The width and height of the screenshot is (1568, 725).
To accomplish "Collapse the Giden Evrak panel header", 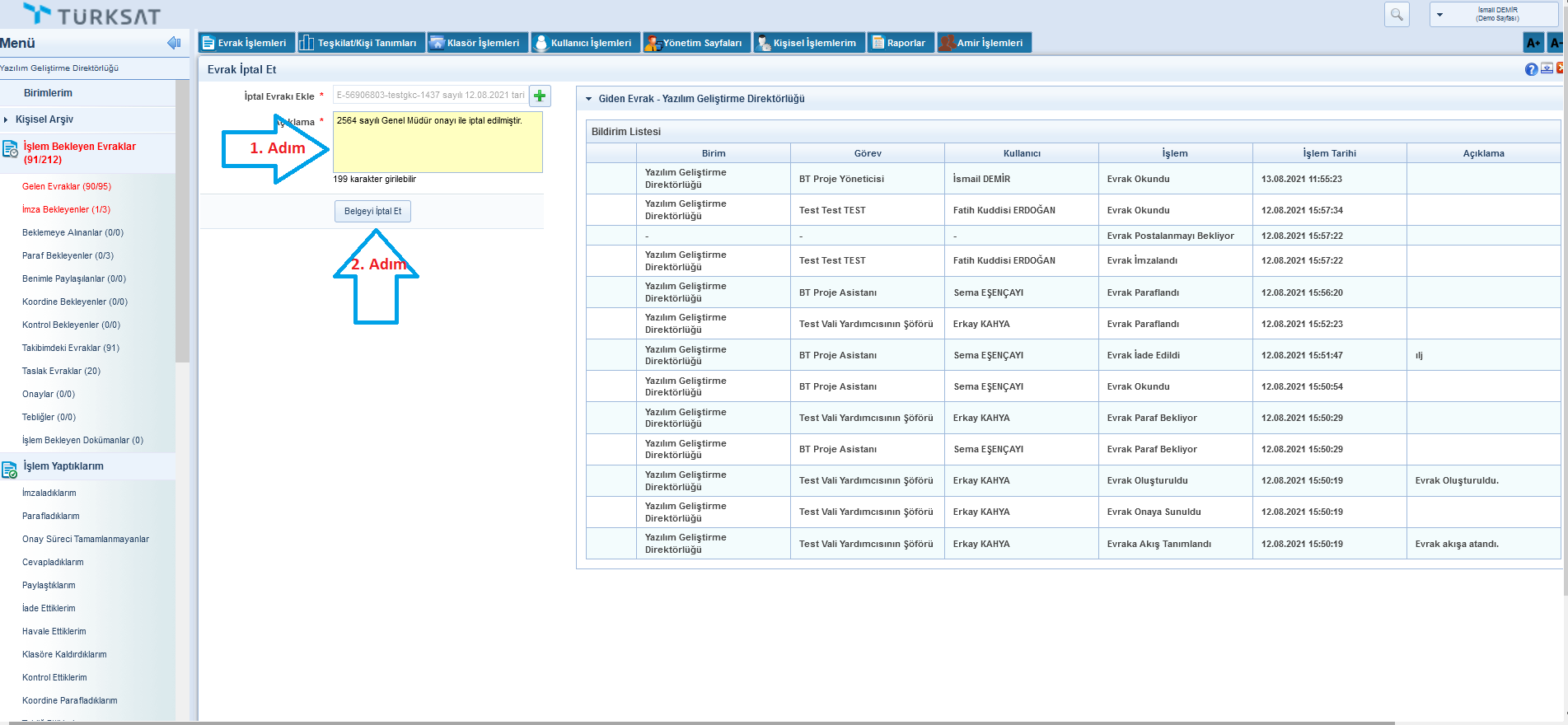I will pyautogui.click(x=588, y=99).
